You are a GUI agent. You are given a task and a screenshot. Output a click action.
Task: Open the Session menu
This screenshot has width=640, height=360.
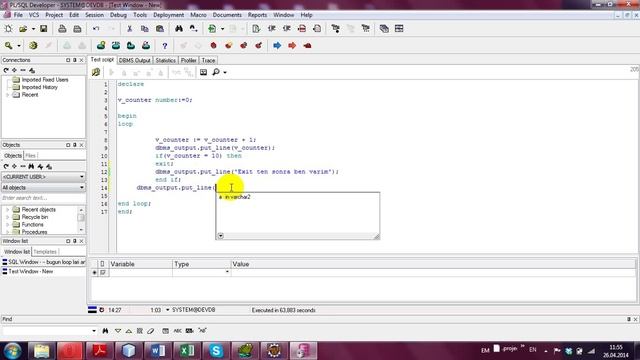tap(94, 15)
